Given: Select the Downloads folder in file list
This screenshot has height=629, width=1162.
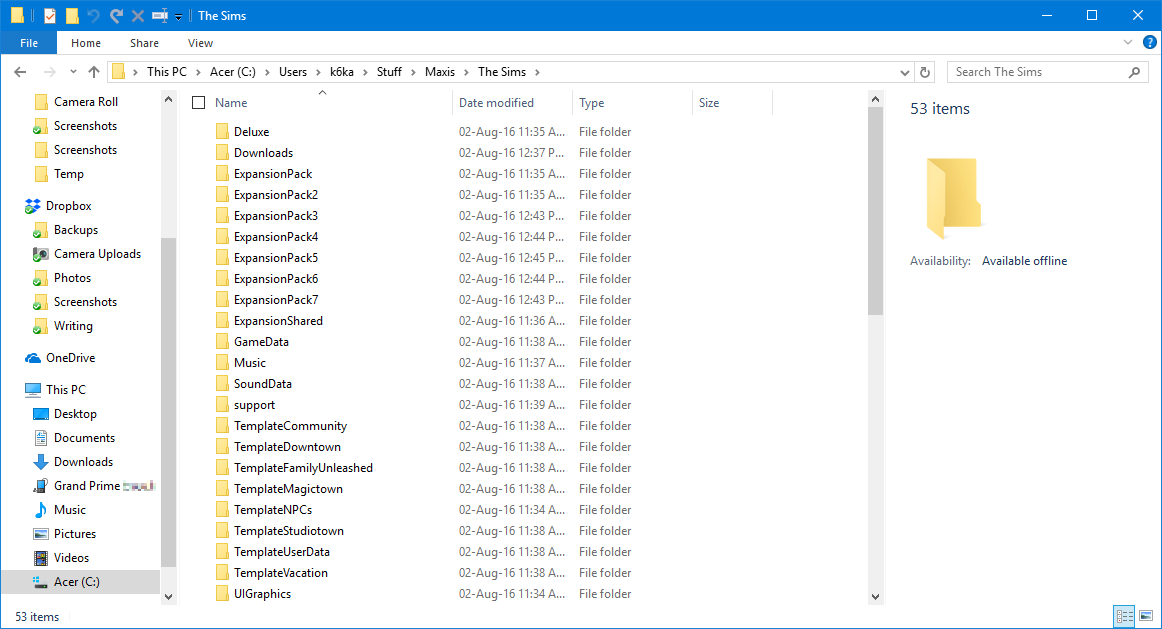Looking at the screenshot, I should (263, 153).
